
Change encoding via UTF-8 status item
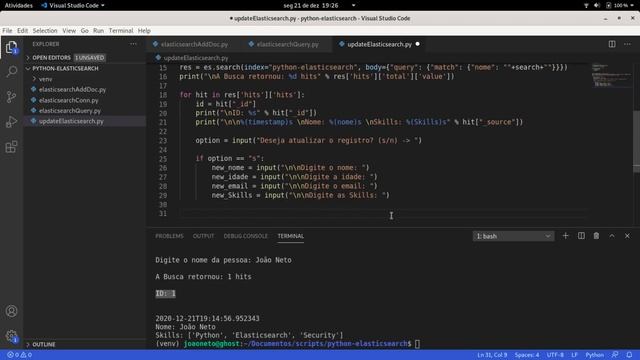tap(555, 355)
